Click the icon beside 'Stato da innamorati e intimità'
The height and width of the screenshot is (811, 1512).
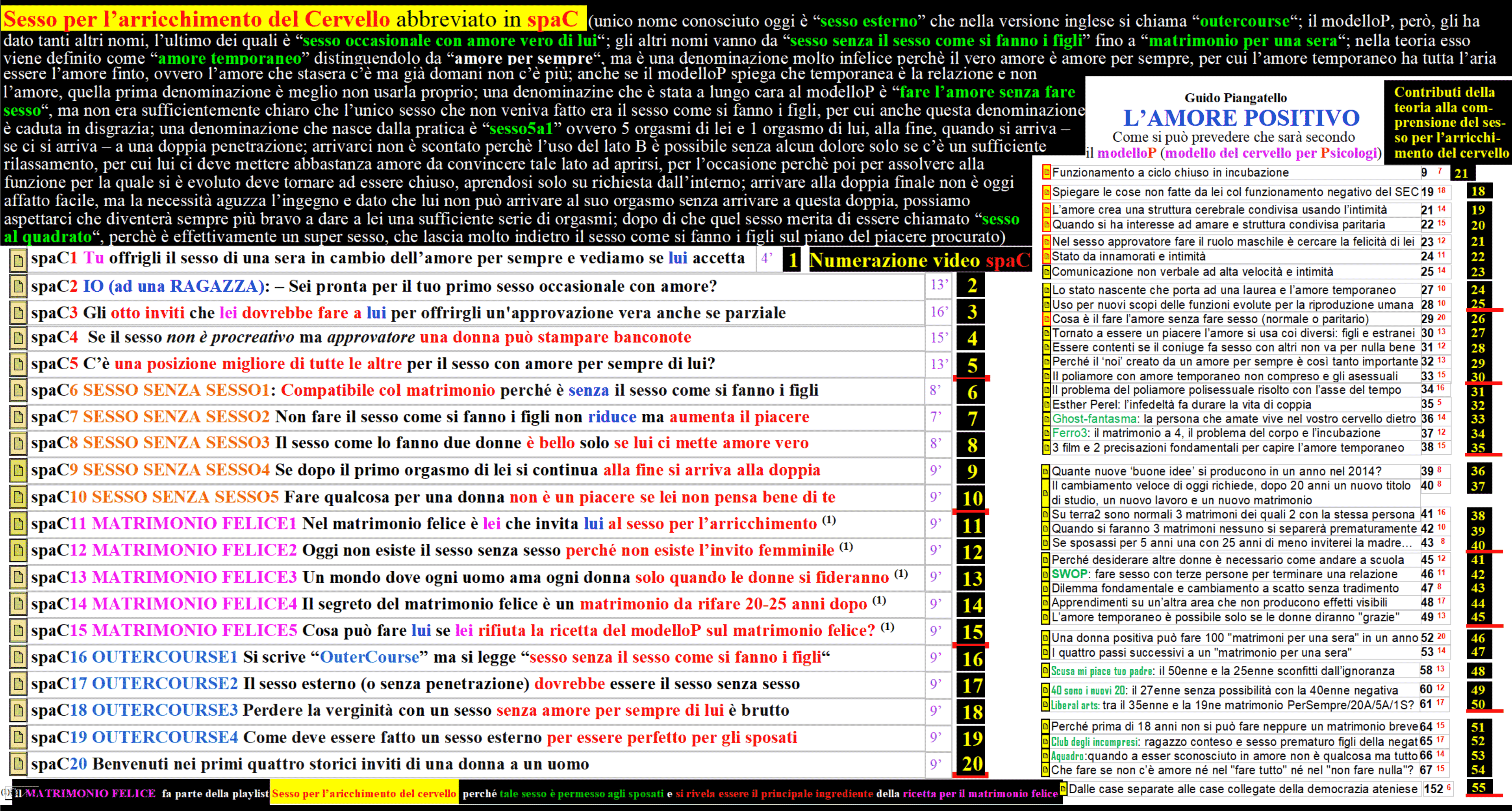[x=1047, y=256]
